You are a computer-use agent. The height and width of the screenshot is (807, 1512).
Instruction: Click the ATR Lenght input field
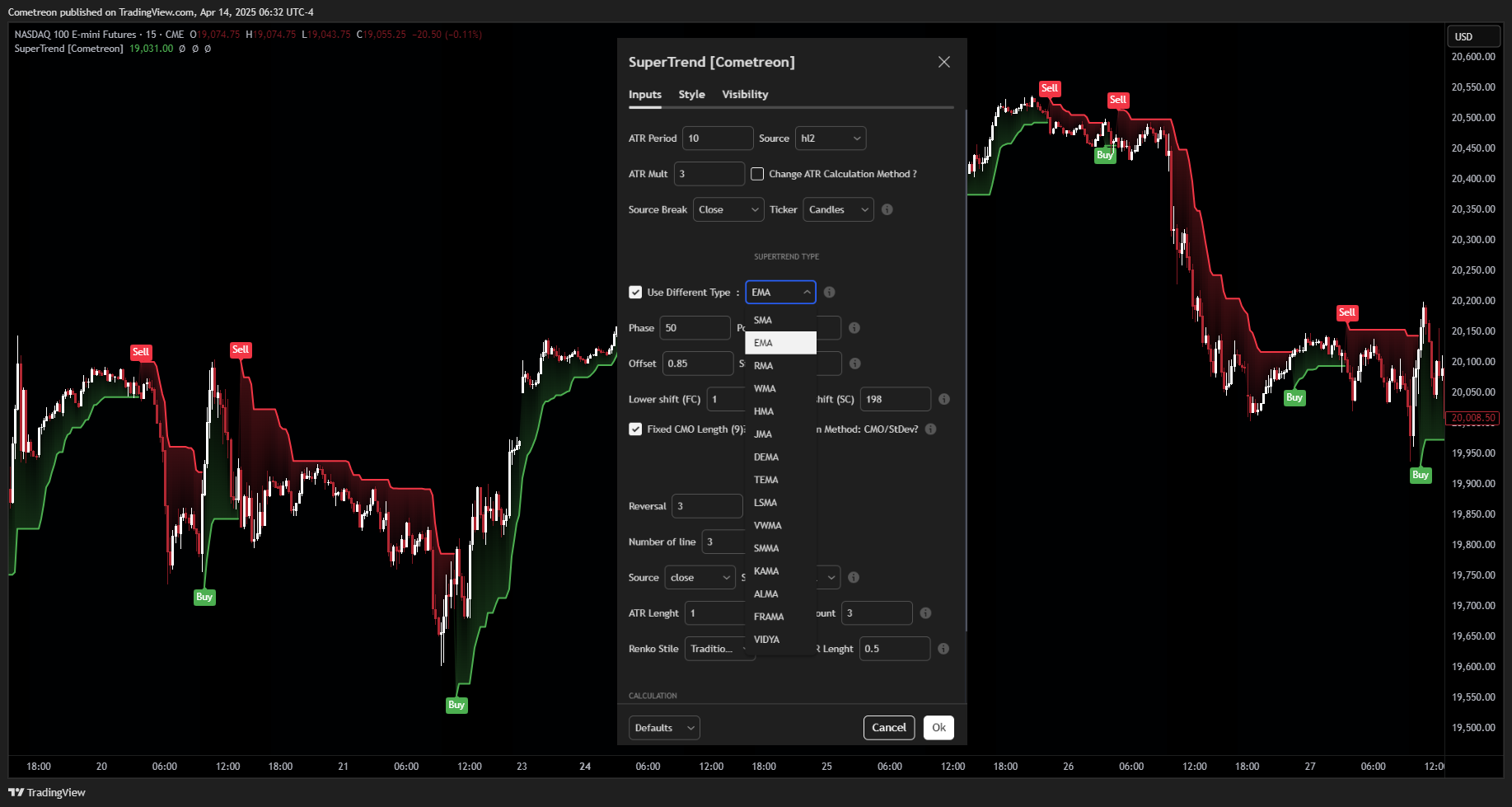coord(715,613)
